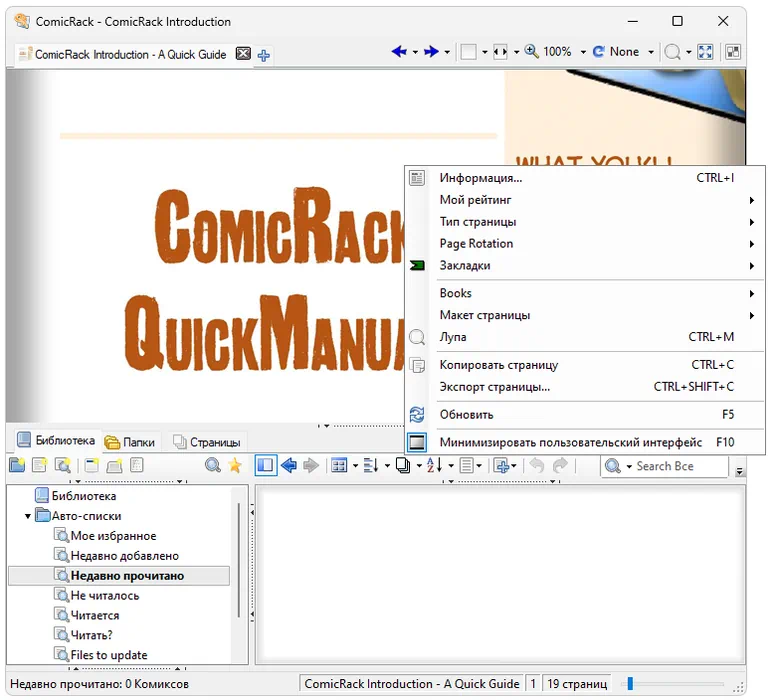Screen dimensions: 772x700
Task: Click the redo arrow icon
Action: [560, 465]
